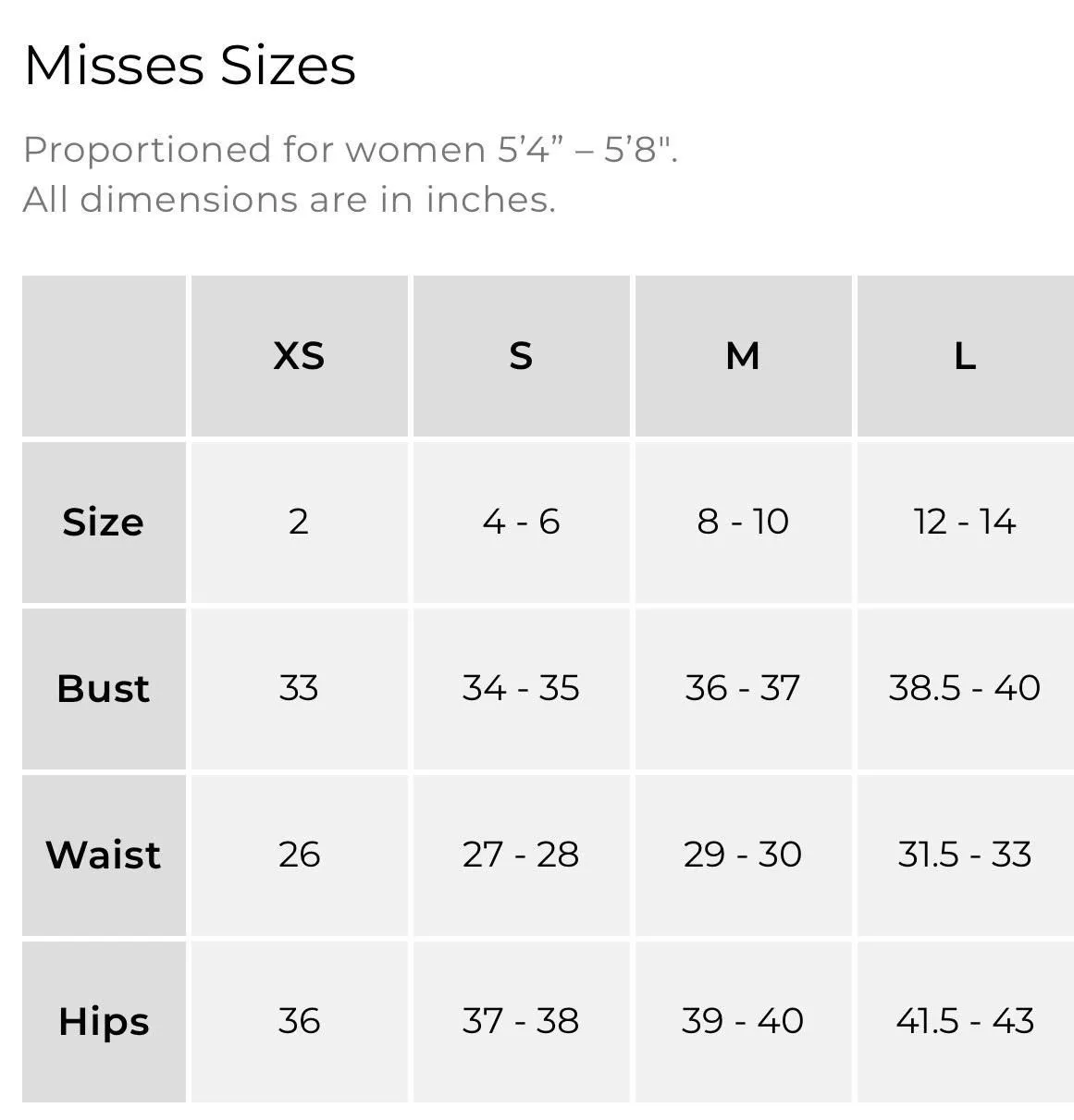Image resolution: width=1074 pixels, height=1120 pixels.
Task: Click the Misses Sizes heading
Action: click(x=190, y=66)
